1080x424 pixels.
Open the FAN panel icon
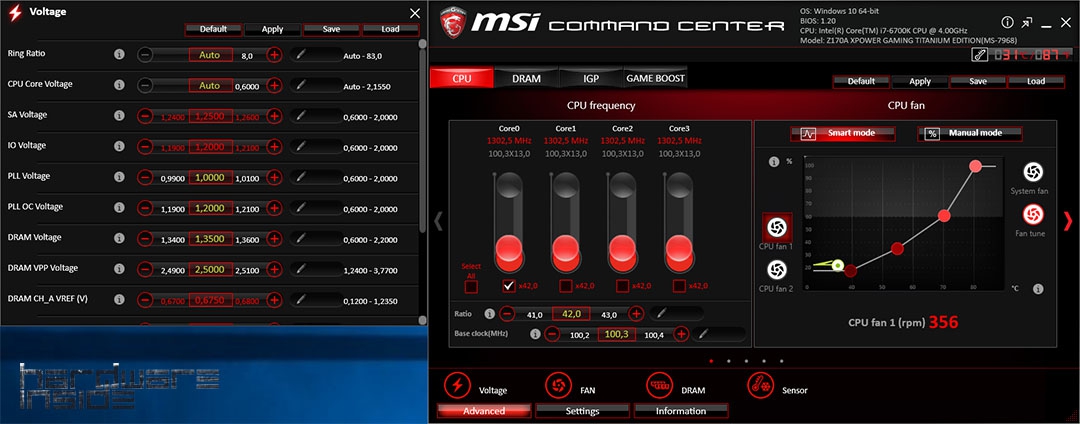point(558,385)
